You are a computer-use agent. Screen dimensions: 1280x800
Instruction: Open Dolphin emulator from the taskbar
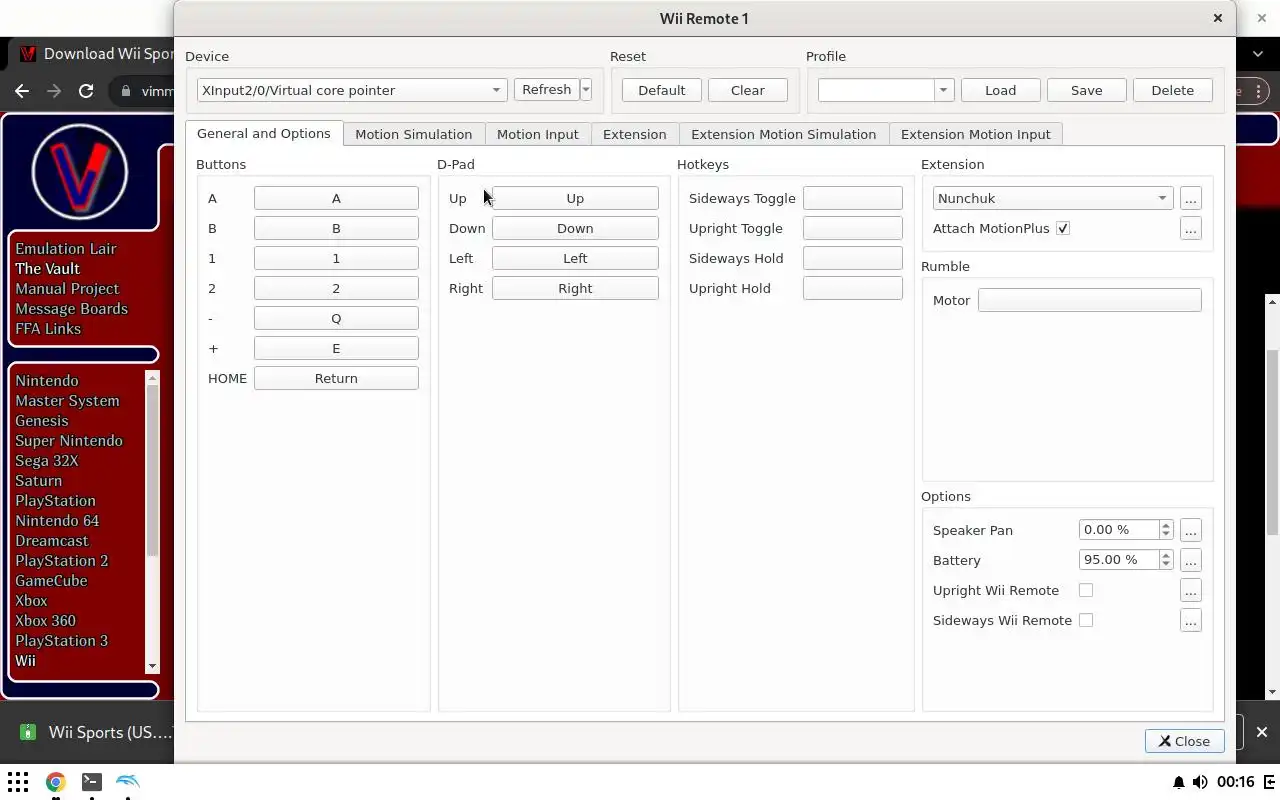click(128, 782)
